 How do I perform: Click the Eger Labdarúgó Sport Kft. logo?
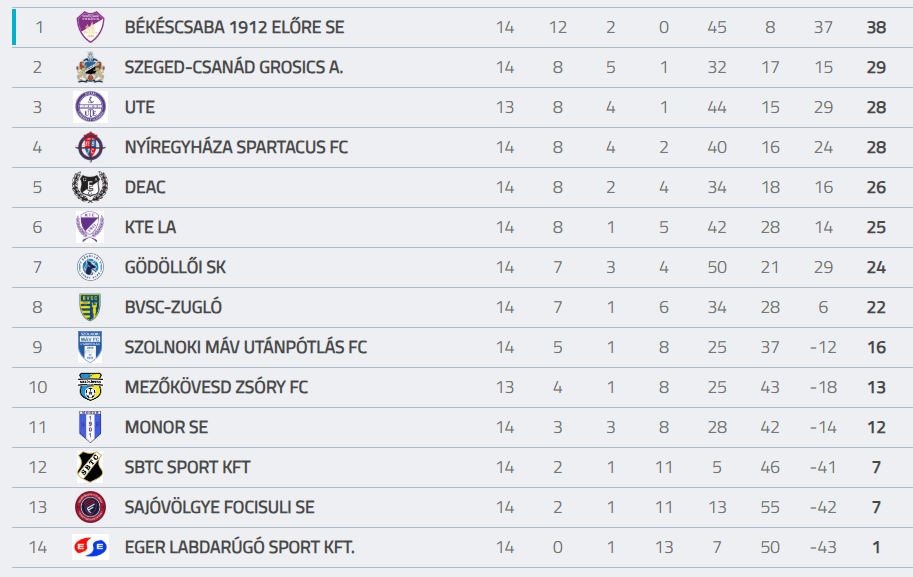[x=90, y=547]
